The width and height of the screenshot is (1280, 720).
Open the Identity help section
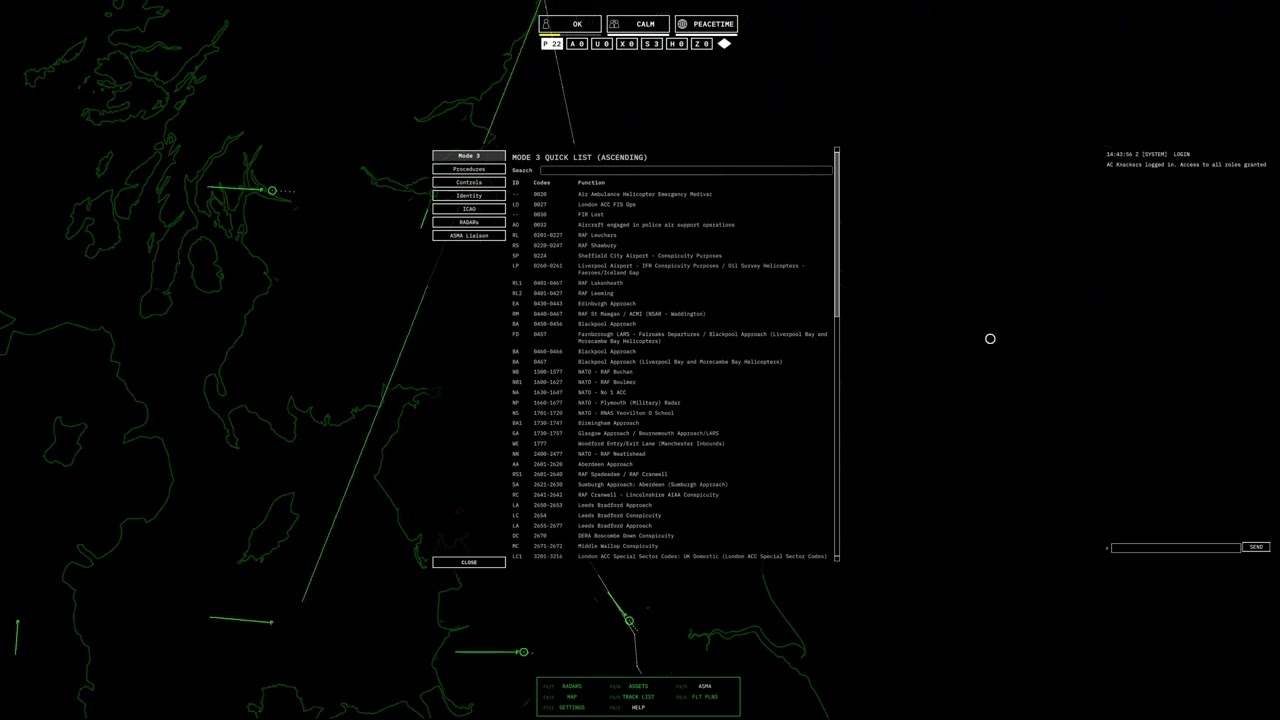(x=469, y=196)
